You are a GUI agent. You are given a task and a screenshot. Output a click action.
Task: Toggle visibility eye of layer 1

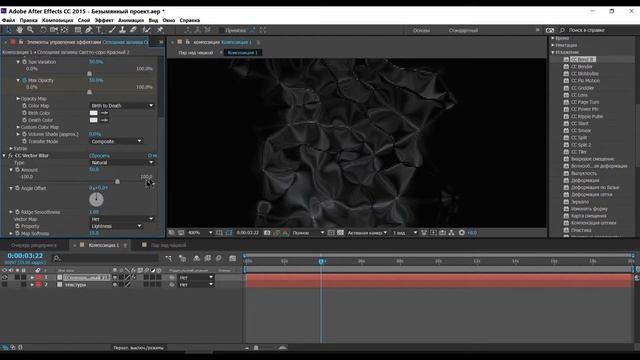pyautogui.click(x=4, y=278)
